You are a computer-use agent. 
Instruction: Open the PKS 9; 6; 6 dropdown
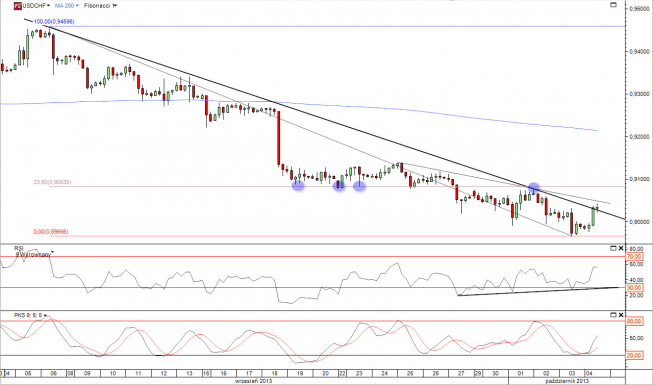click(45, 316)
